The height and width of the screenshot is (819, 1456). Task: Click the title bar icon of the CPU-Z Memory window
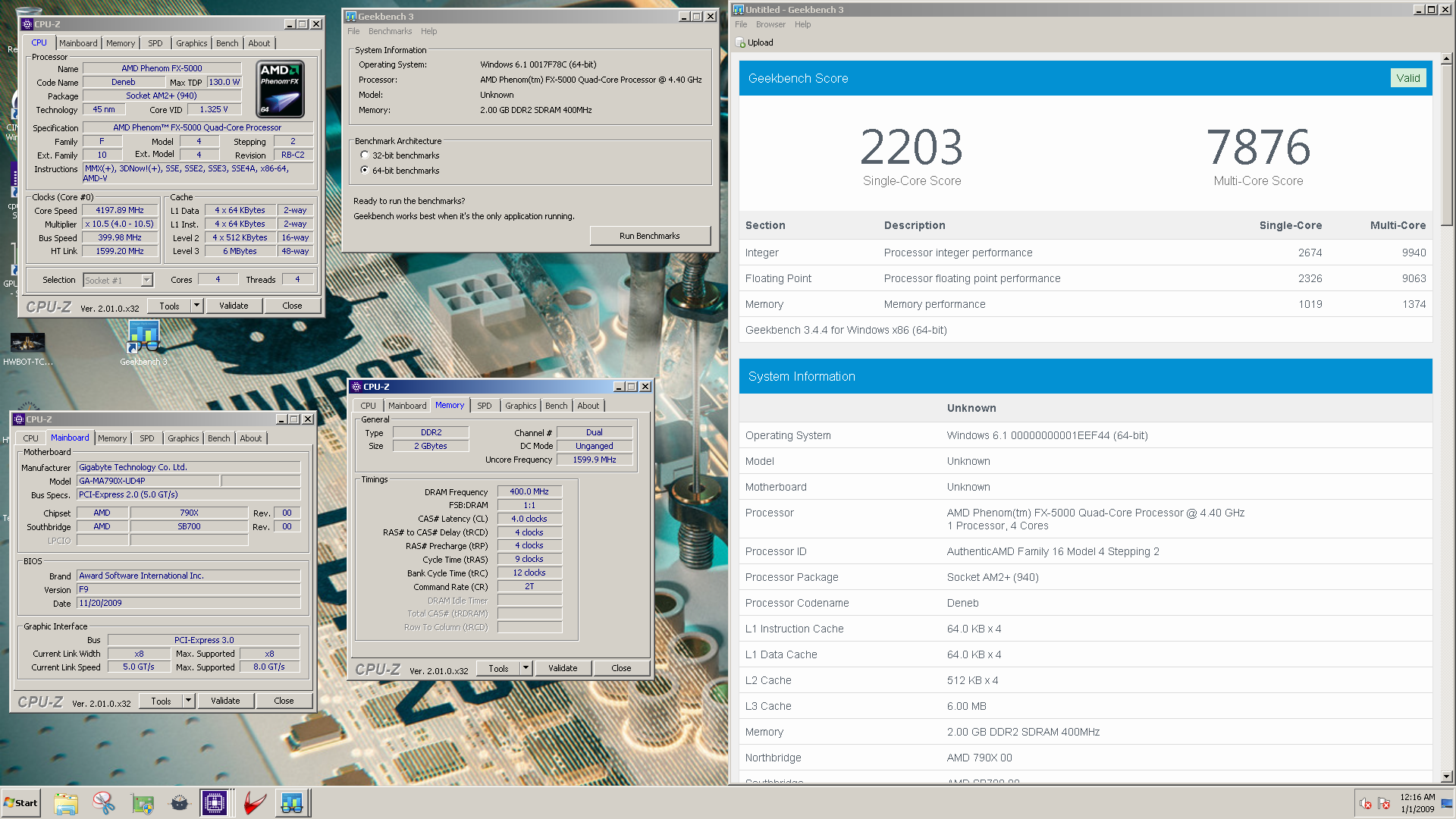coord(356,387)
